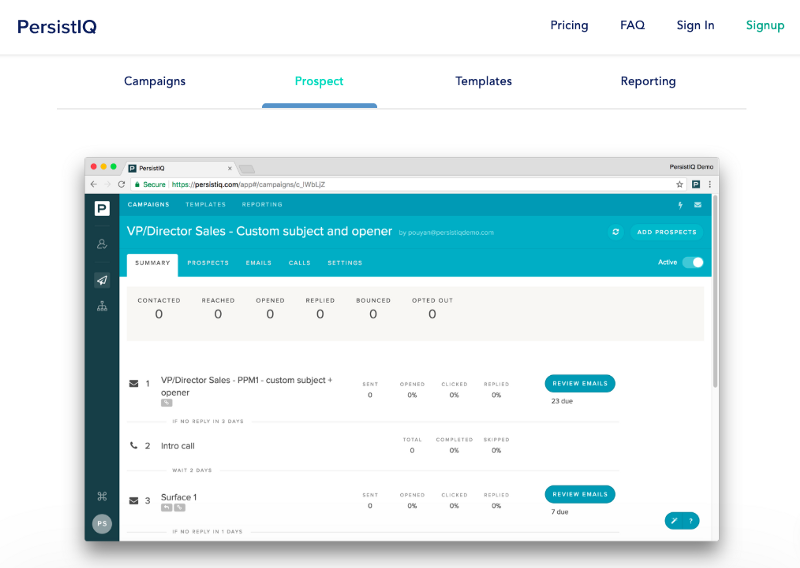Reload the page with the browser refresh icon
Image resolution: width=800 pixels, height=568 pixels.
(121, 184)
